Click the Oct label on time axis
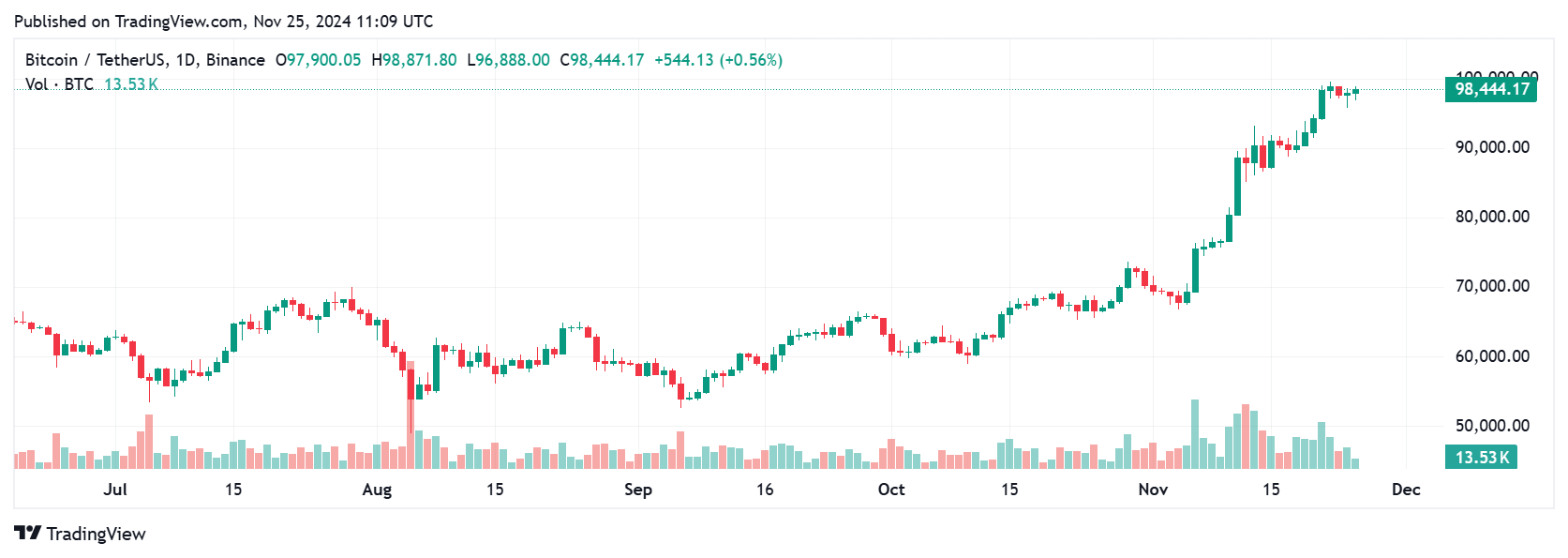This screenshot has width=1568, height=558. (x=891, y=490)
